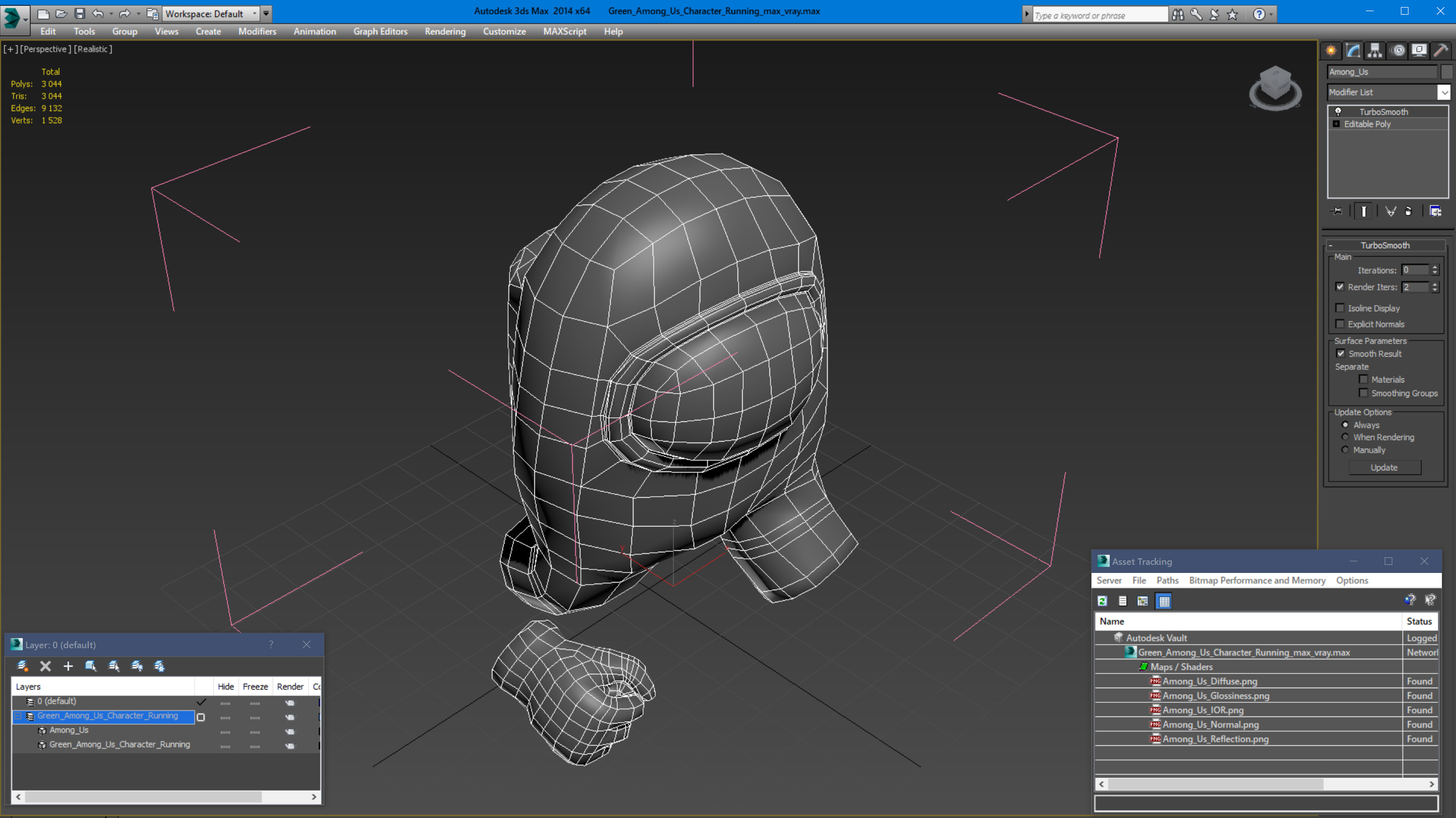Screen dimensions: 1456x818
Task: Open the Motion panel tab icon
Action: point(1397,51)
